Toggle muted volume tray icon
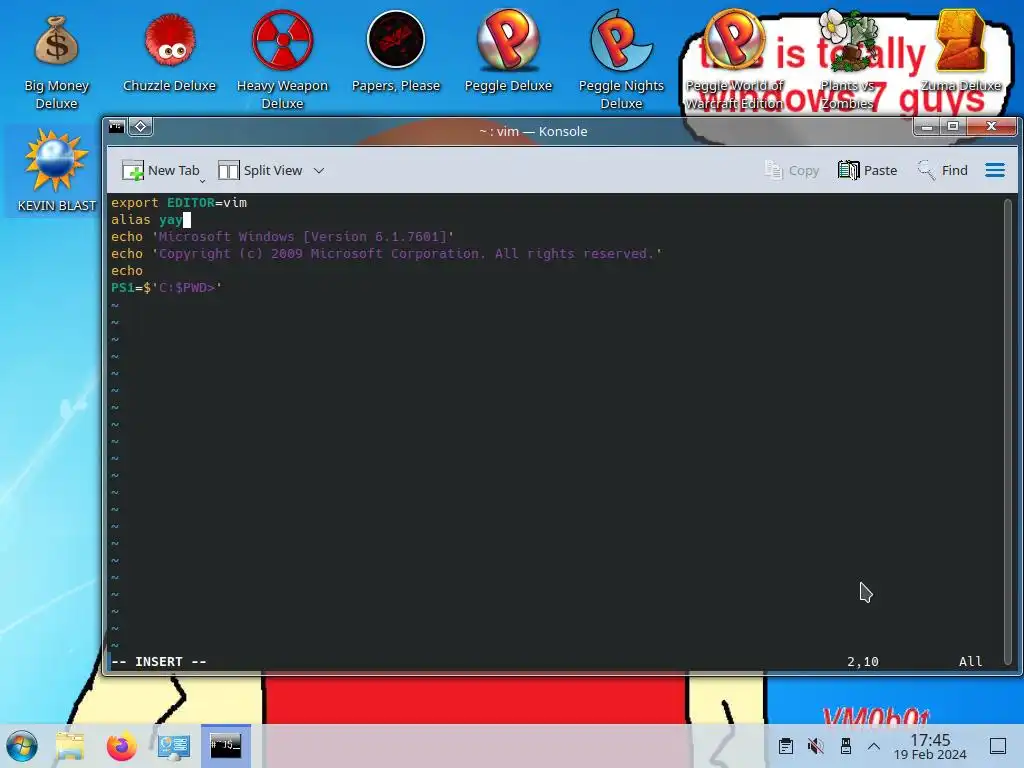1024x768 pixels. pyautogui.click(x=816, y=746)
